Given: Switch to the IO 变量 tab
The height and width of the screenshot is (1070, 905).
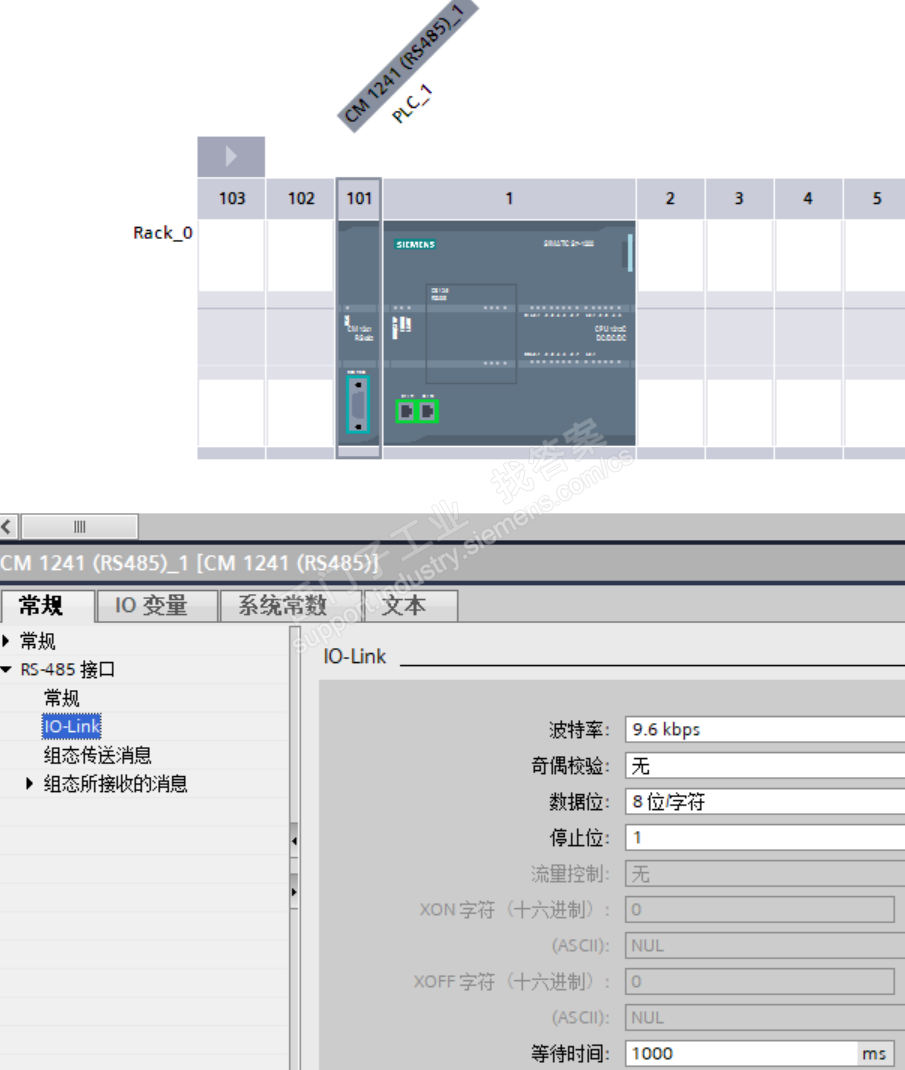Looking at the screenshot, I should coord(157,605).
